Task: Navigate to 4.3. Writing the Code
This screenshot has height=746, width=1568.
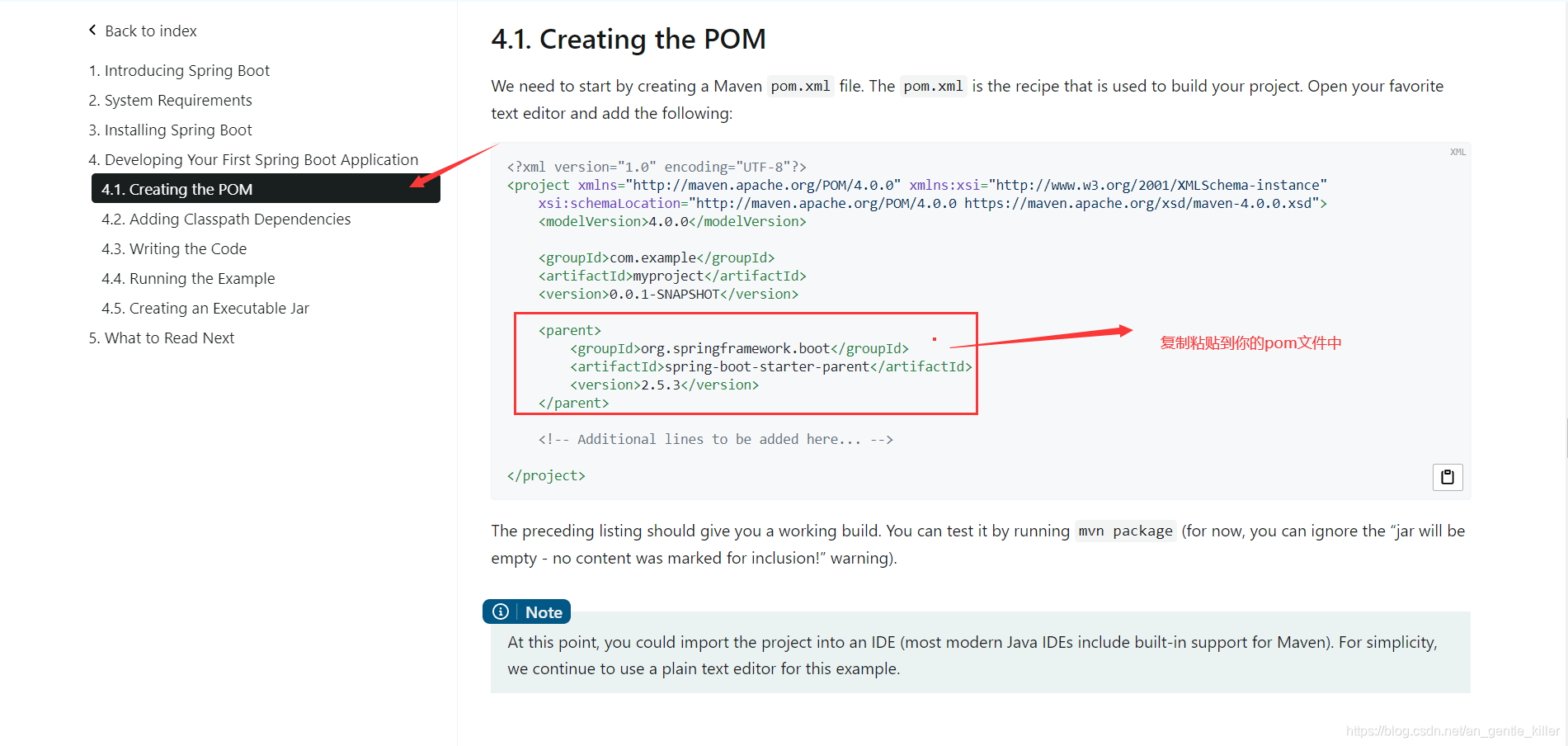Action: [174, 249]
